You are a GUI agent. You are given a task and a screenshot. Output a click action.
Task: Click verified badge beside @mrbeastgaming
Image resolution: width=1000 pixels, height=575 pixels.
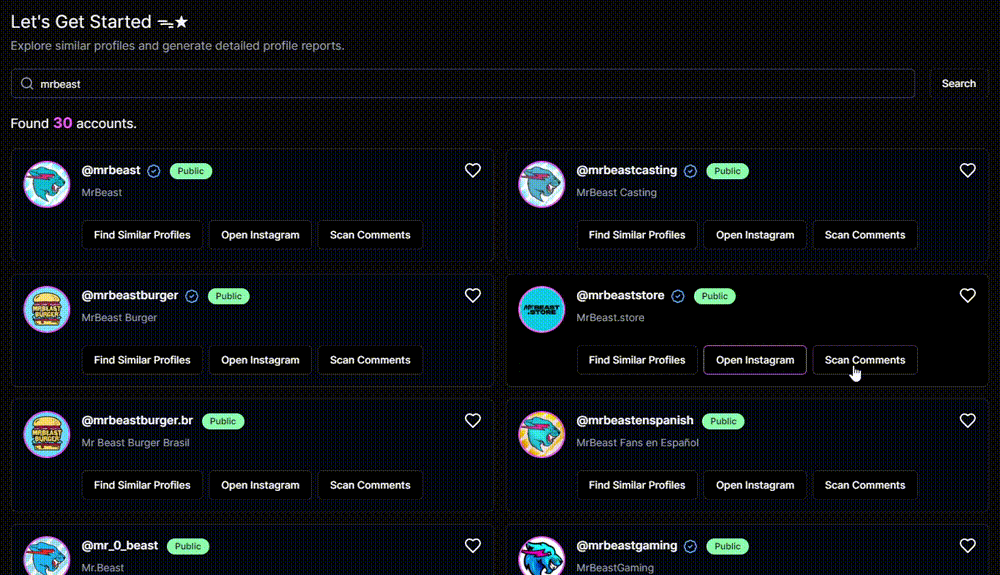(x=690, y=546)
